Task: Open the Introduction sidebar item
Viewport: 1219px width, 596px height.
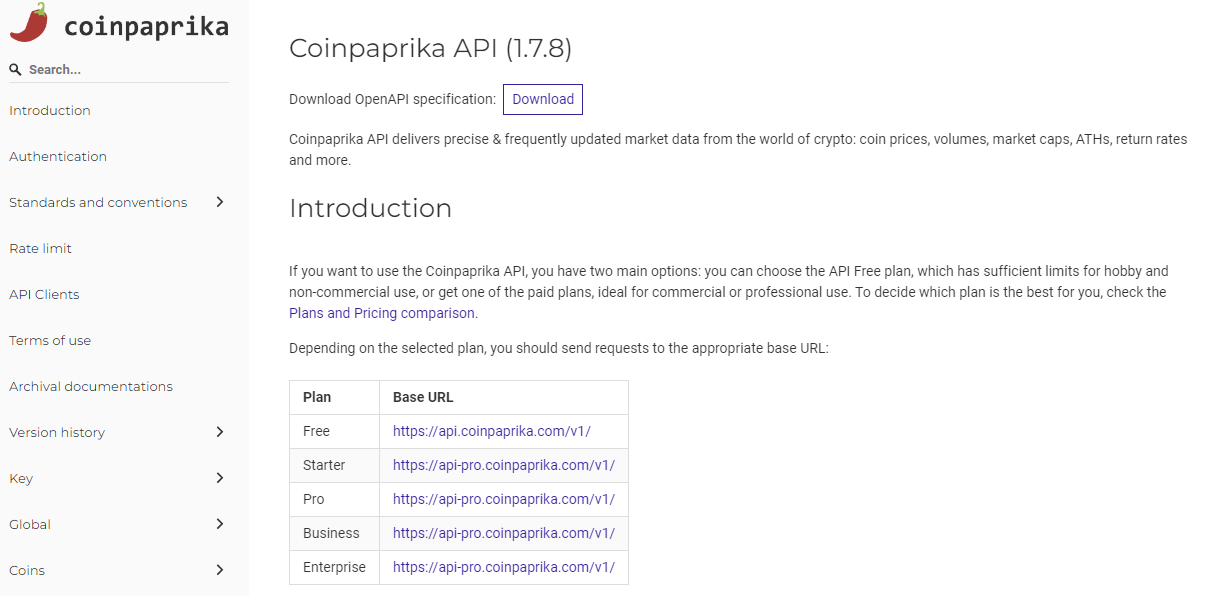Action: coord(50,111)
